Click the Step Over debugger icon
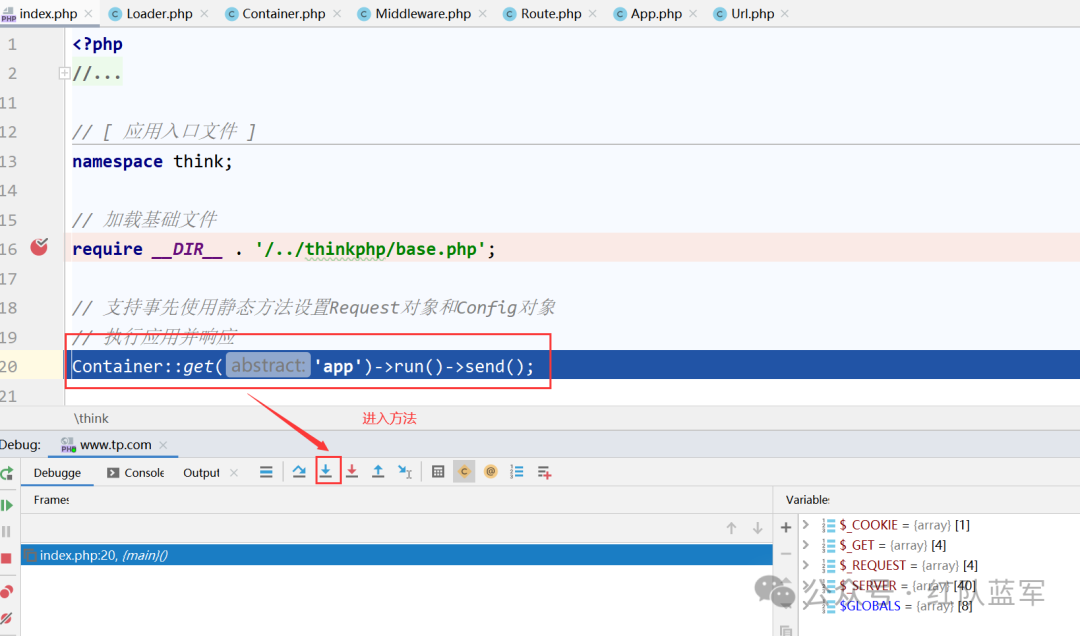The width and height of the screenshot is (1080, 636). click(299, 472)
